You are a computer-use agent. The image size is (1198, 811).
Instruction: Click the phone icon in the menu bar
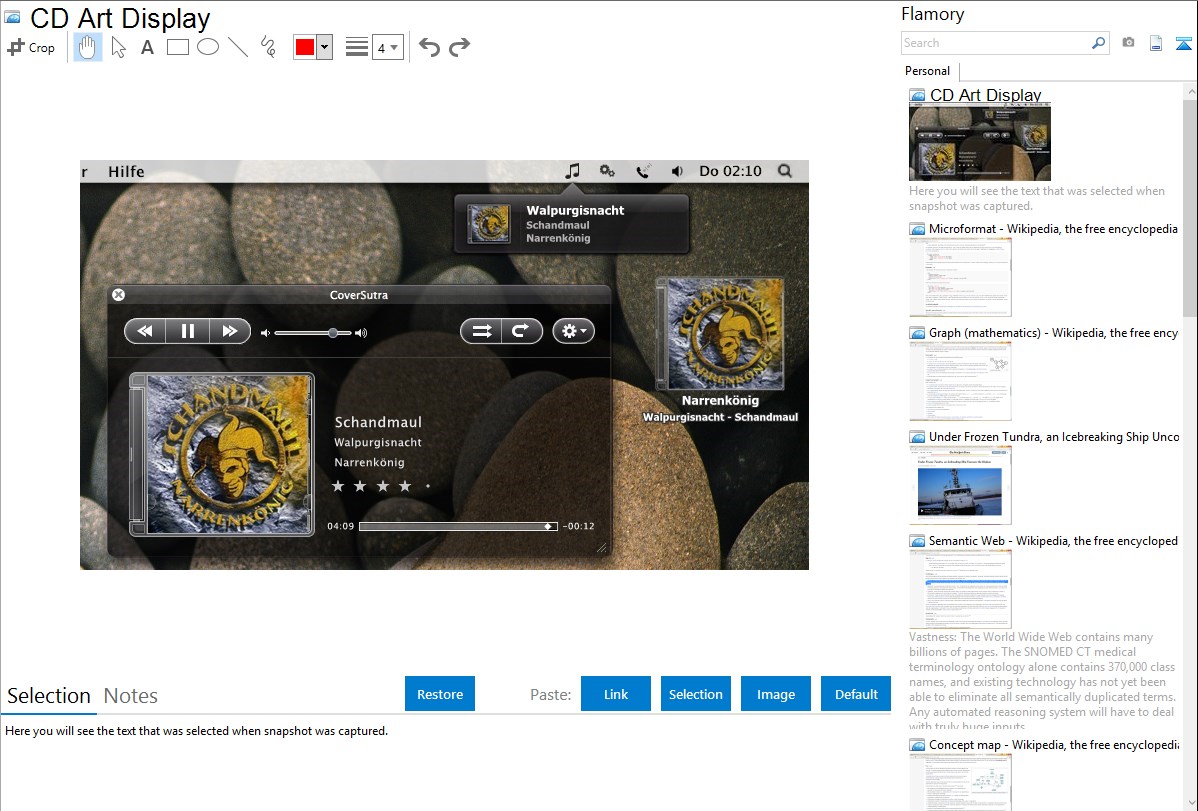pyautogui.click(x=643, y=171)
